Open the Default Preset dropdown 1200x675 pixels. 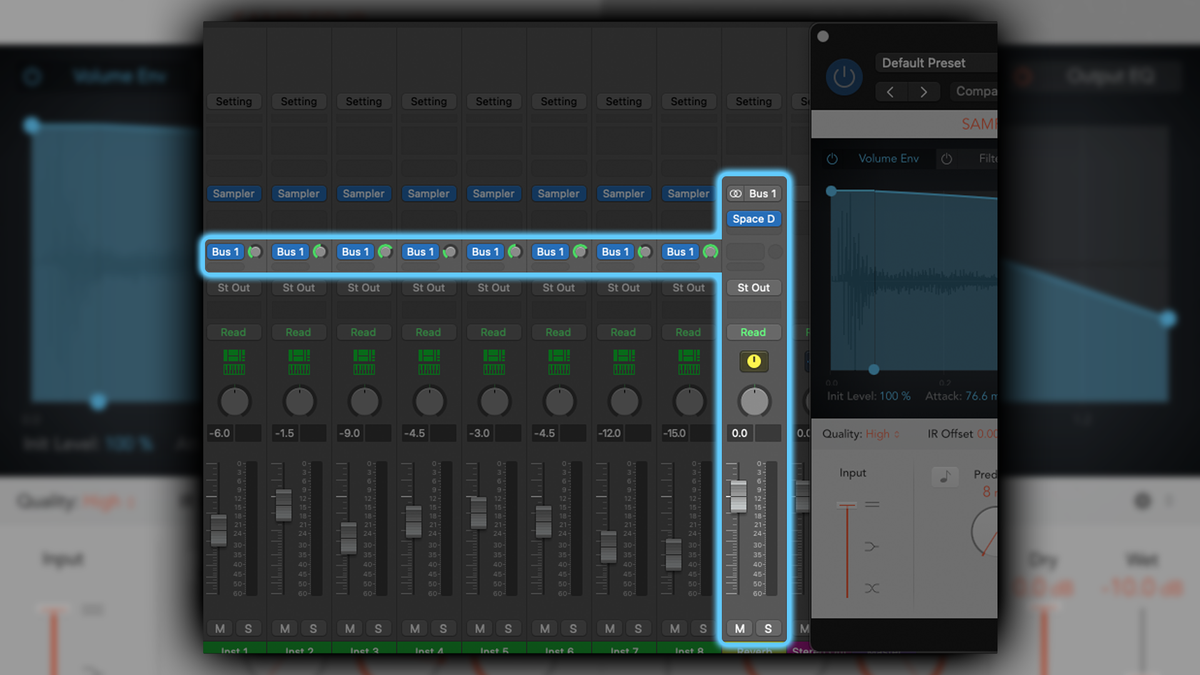coord(934,62)
